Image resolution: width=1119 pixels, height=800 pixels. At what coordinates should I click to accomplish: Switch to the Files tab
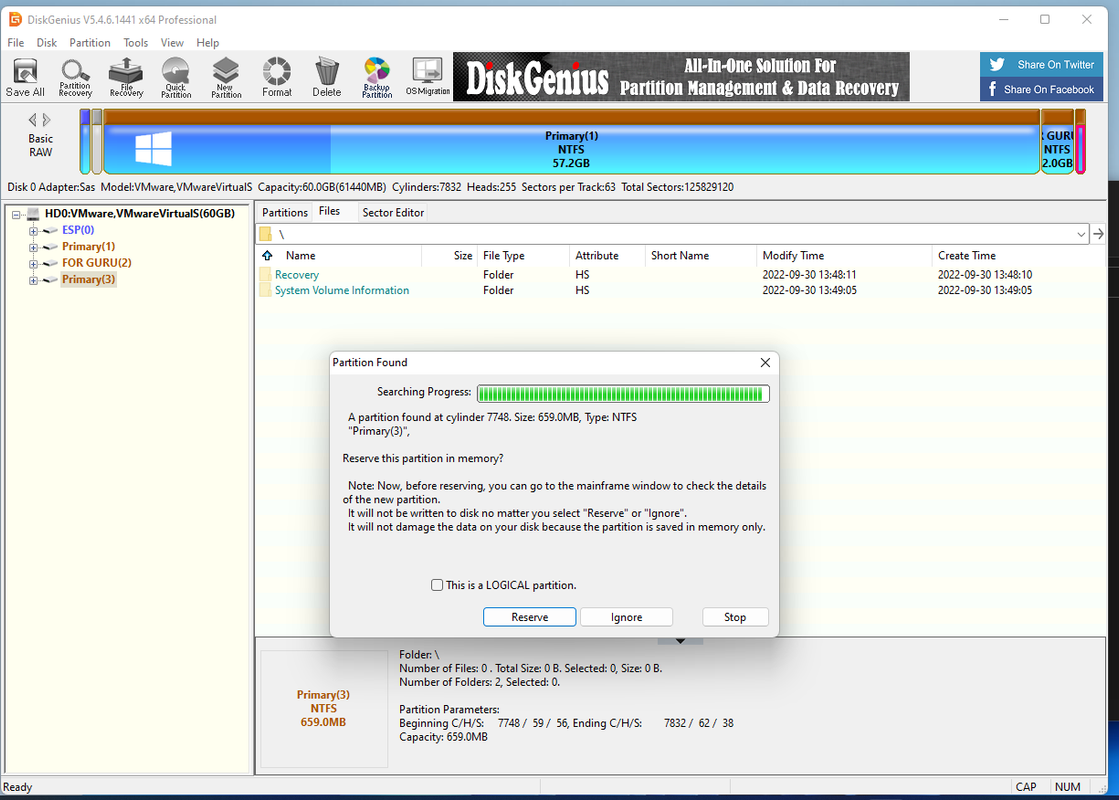pos(329,211)
